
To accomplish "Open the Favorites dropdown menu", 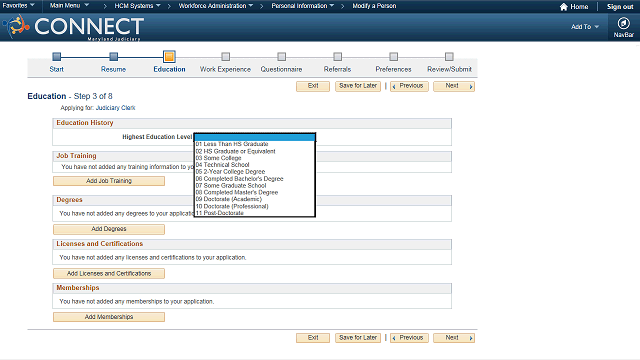I will [18, 6].
